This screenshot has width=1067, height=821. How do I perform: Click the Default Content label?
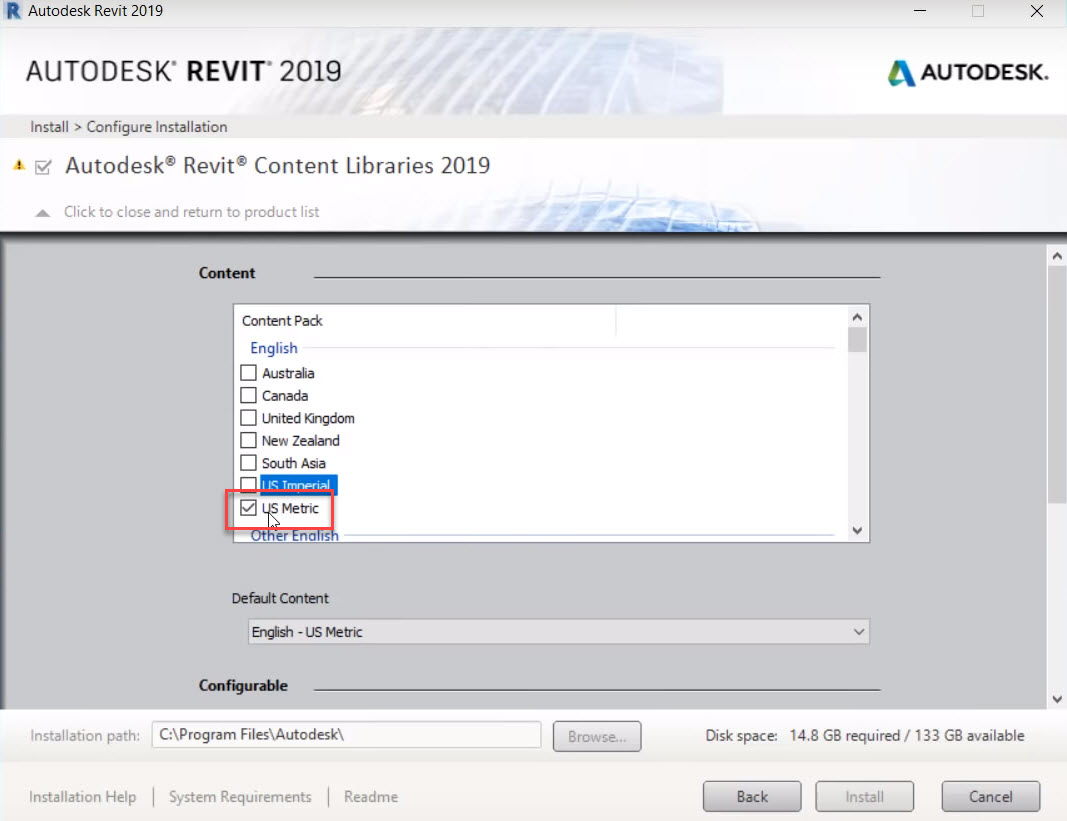pos(280,598)
